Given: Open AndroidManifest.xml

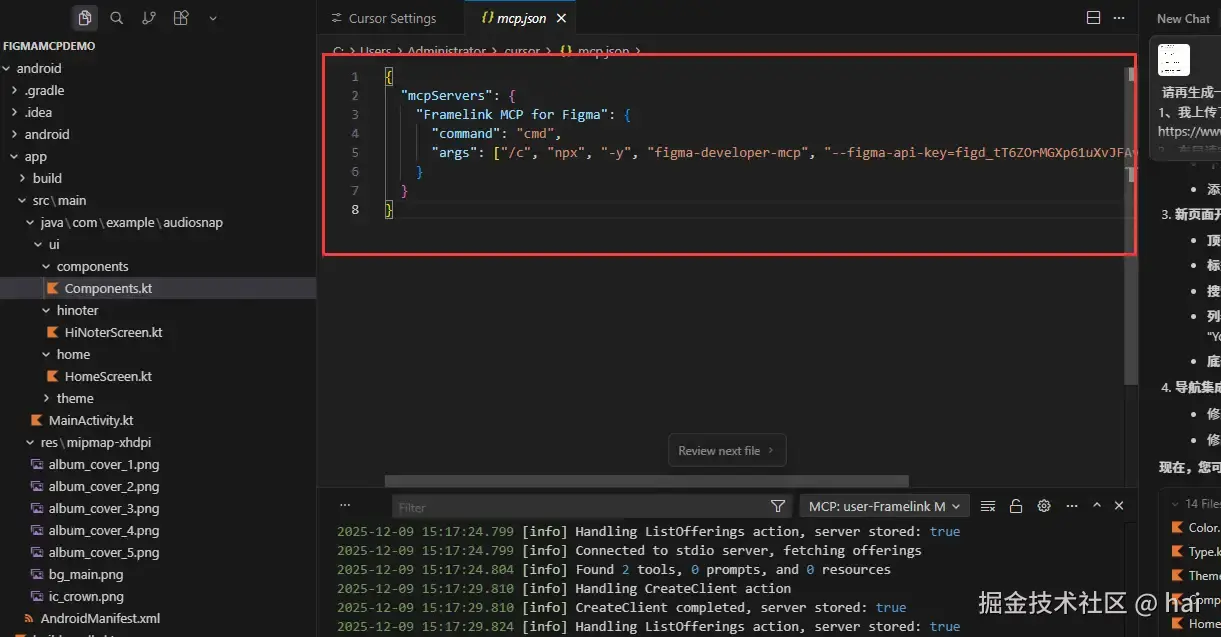Looking at the screenshot, I should tap(100, 618).
